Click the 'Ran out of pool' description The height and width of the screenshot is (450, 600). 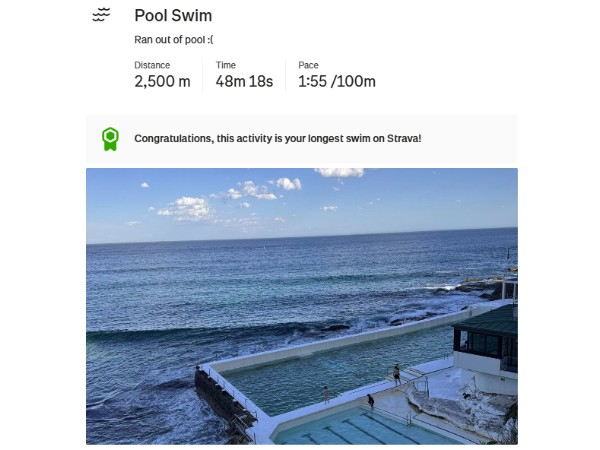[x=174, y=41]
